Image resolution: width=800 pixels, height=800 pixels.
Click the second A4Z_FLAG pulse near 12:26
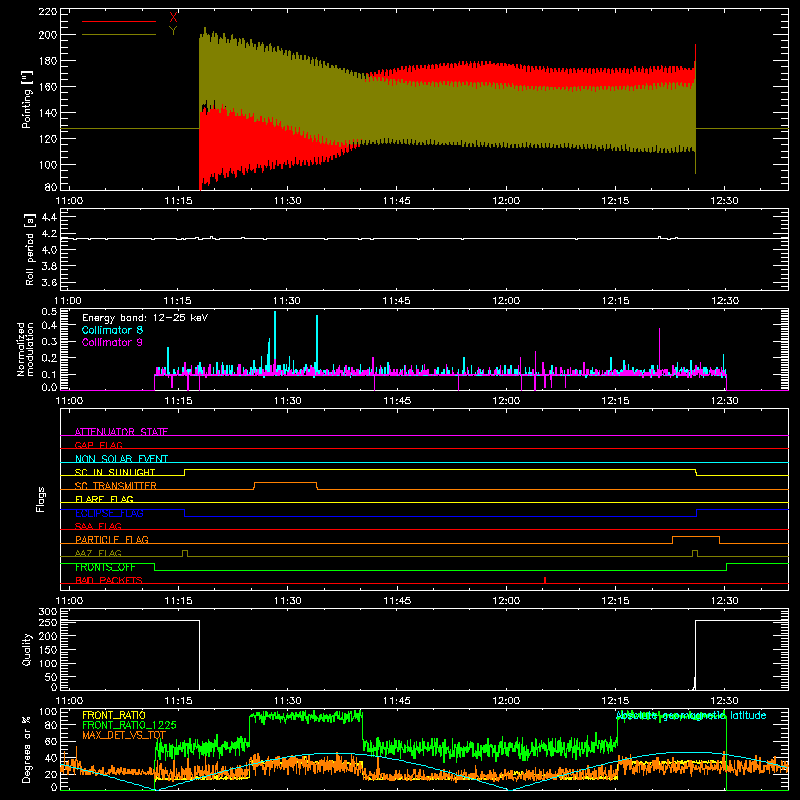pos(694,553)
